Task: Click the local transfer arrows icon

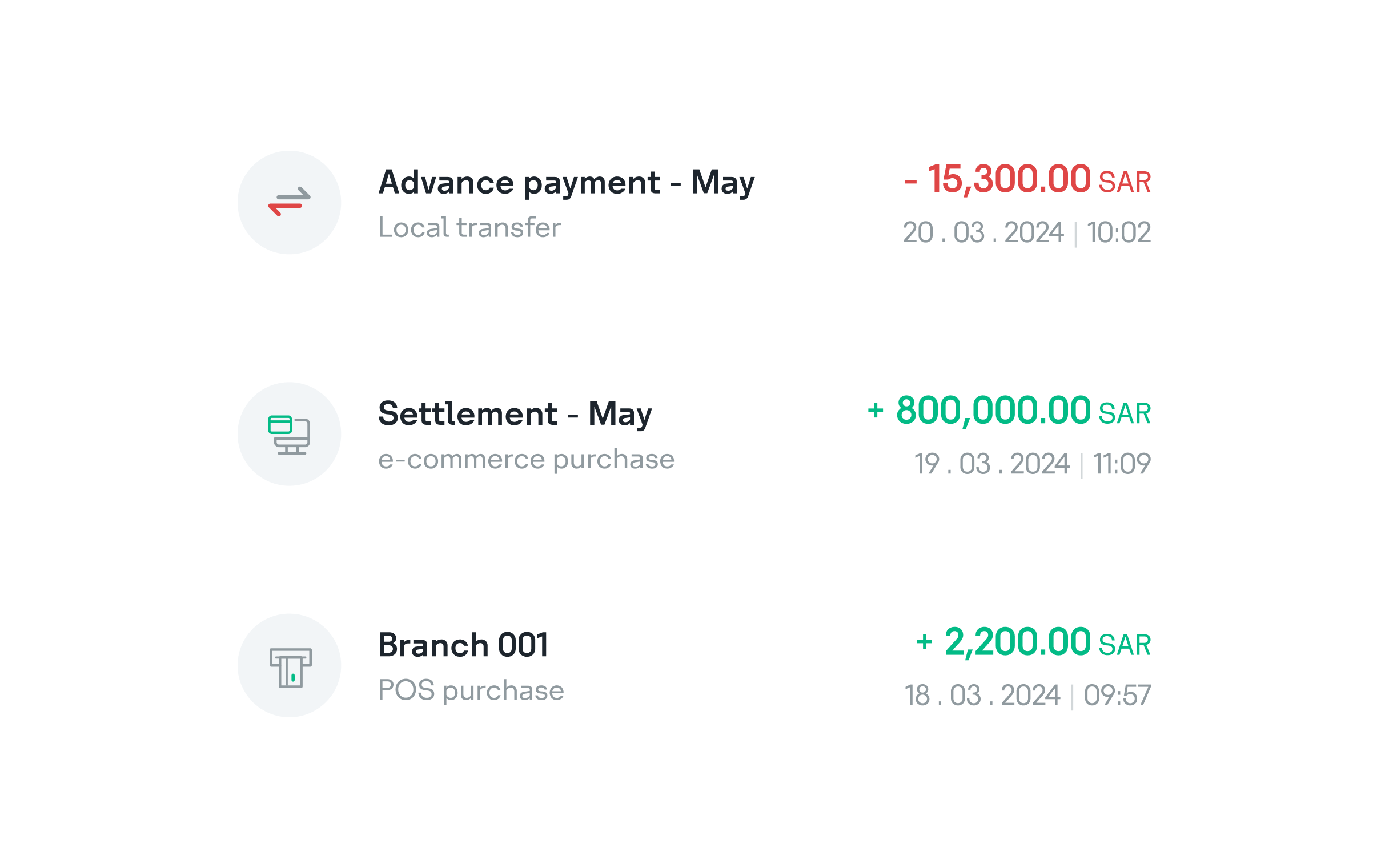Action: point(289,202)
